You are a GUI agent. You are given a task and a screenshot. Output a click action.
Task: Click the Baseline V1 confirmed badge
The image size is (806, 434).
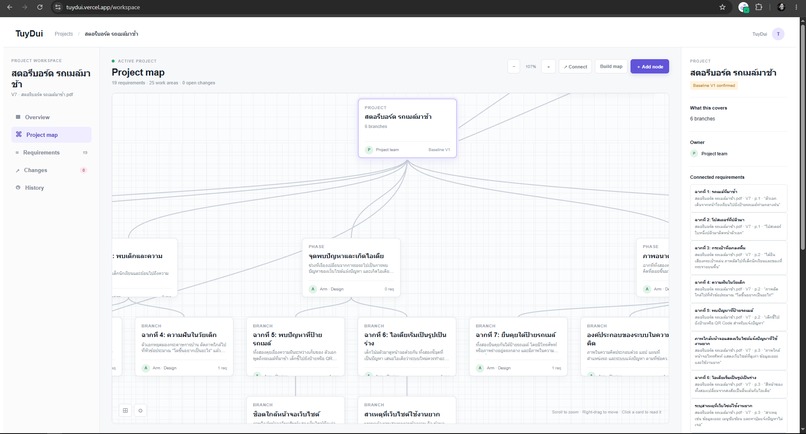tap(714, 85)
